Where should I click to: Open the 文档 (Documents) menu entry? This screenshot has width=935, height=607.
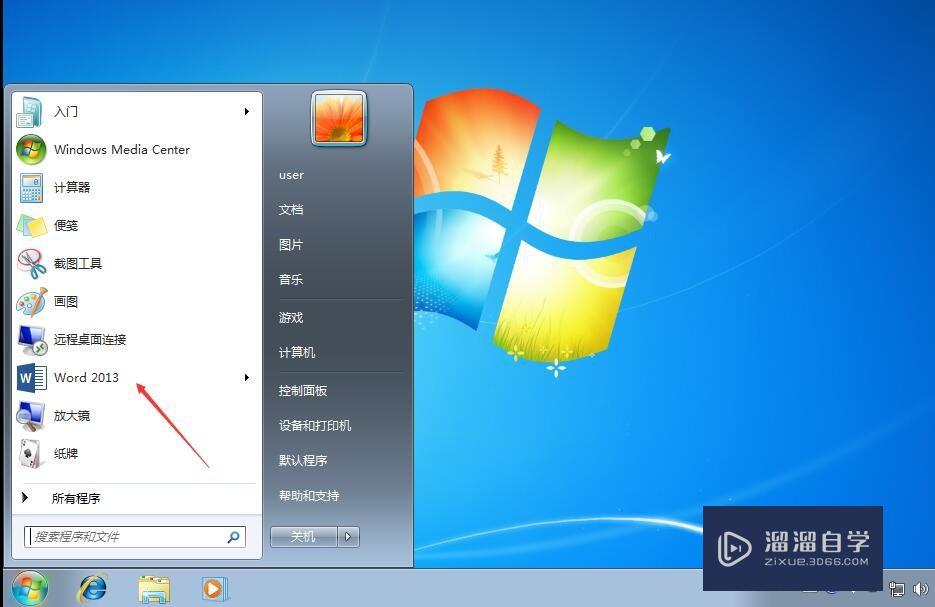(x=291, y=209)
